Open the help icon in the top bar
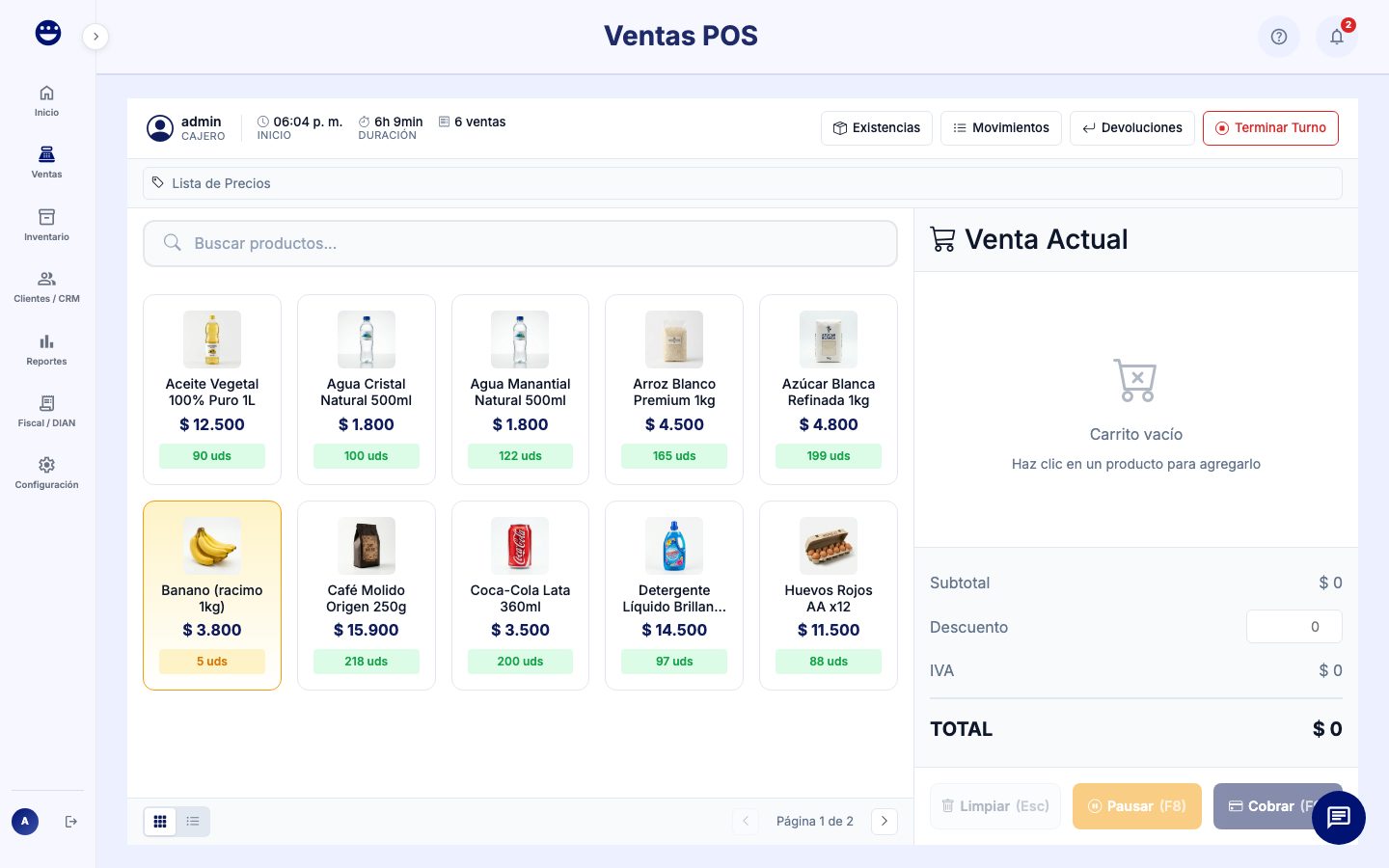 pyautogui.click(x=1279, y=37)
